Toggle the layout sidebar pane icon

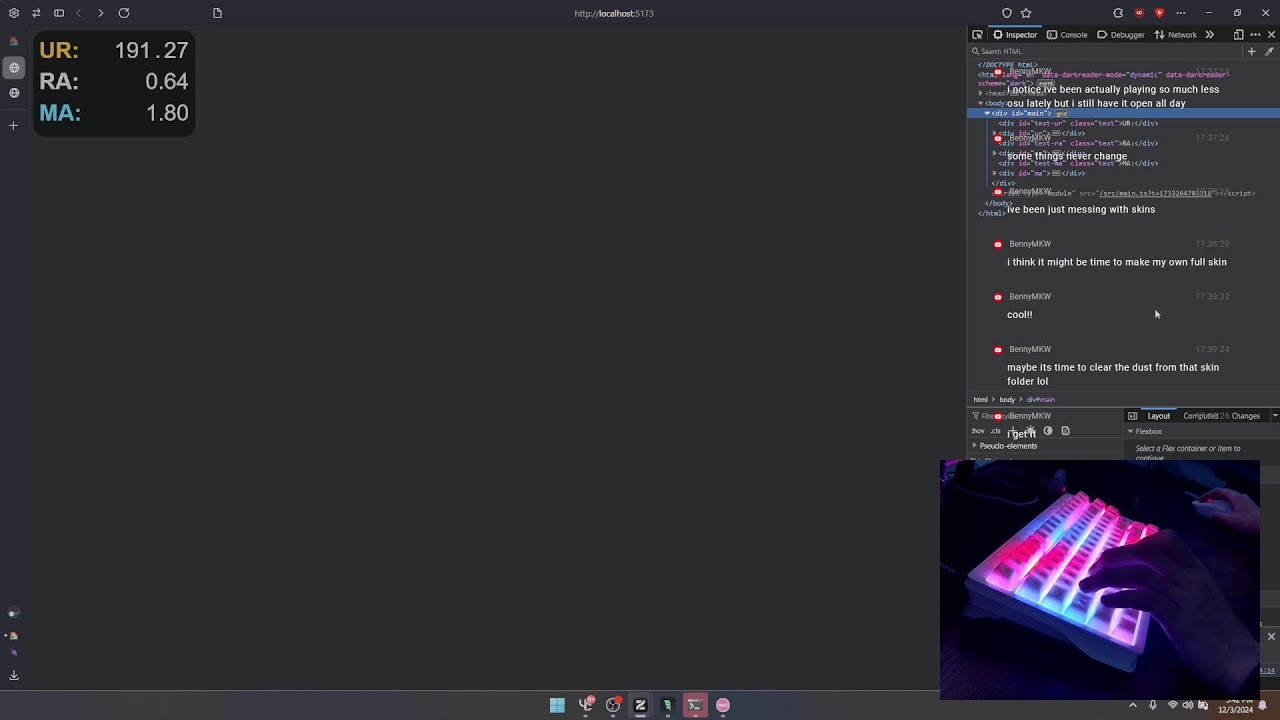(1132, 416)
